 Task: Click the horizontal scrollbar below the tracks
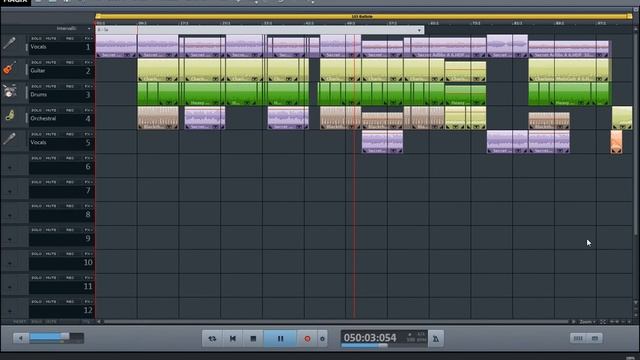(336, 322)
